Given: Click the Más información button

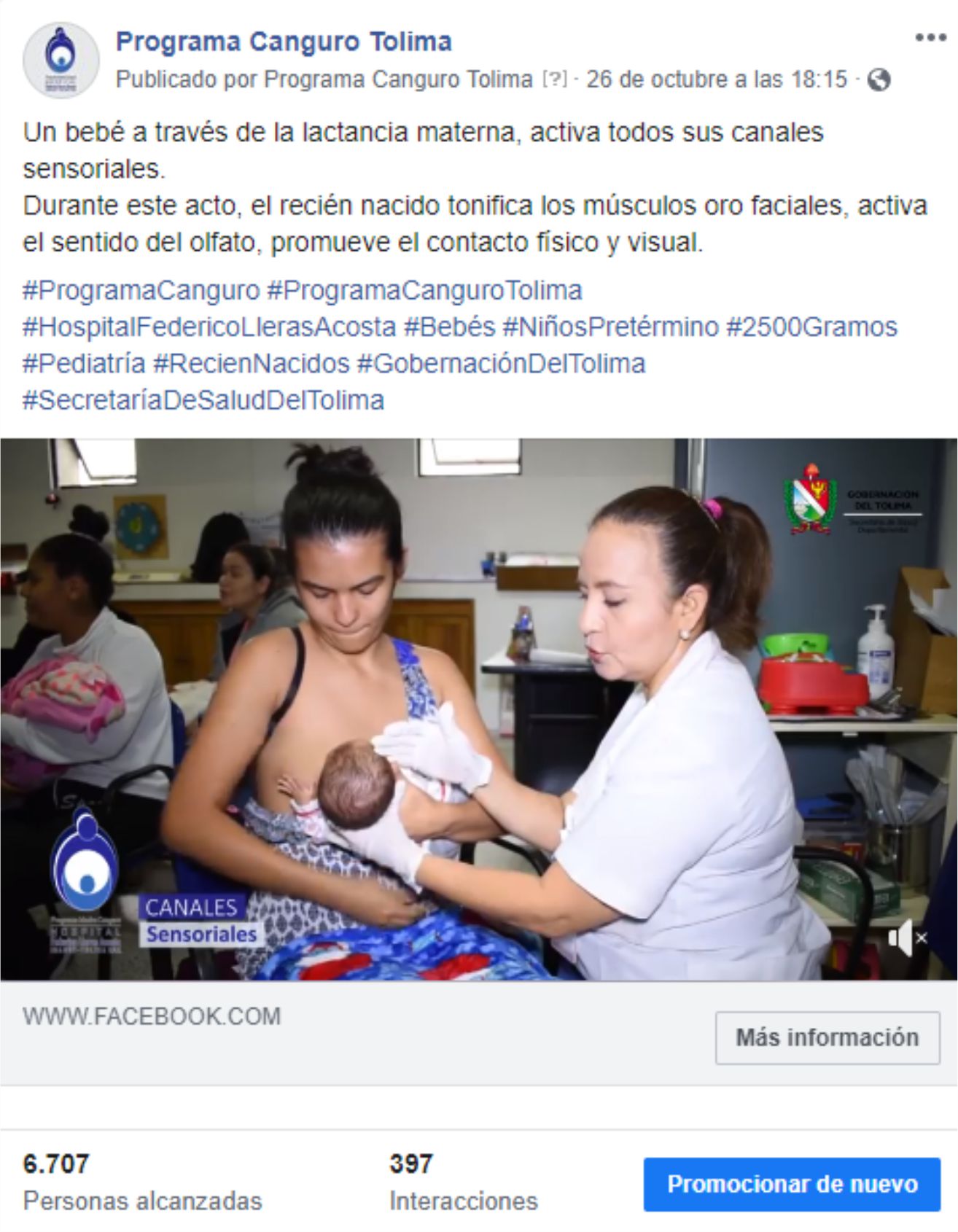Looking at the screenshot, I should pos(827,1037).
